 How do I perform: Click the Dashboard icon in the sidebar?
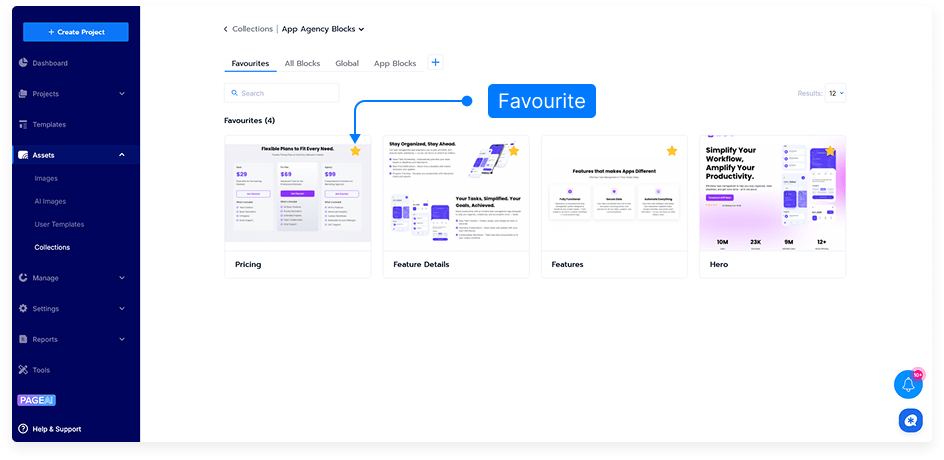23,63
